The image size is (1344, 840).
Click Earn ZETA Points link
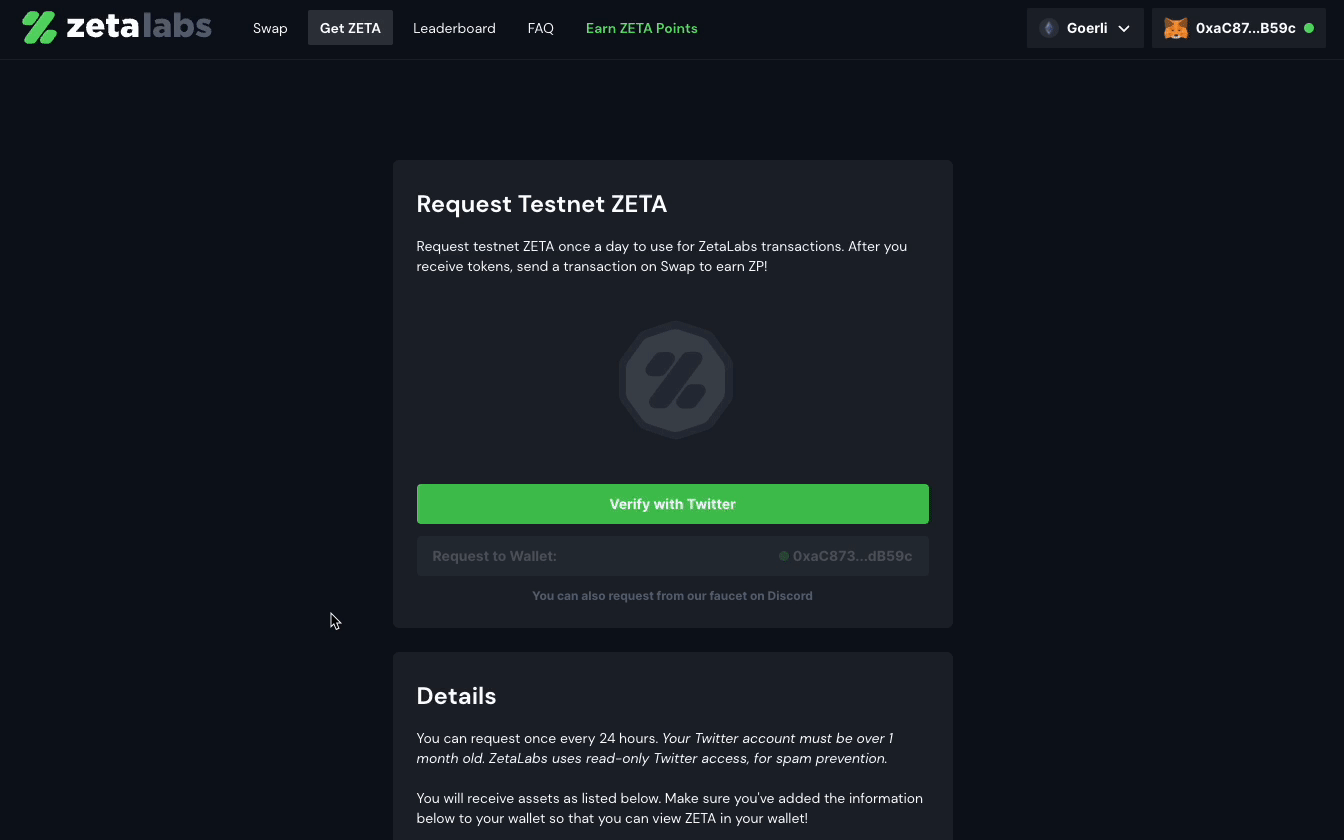point(642,28)
